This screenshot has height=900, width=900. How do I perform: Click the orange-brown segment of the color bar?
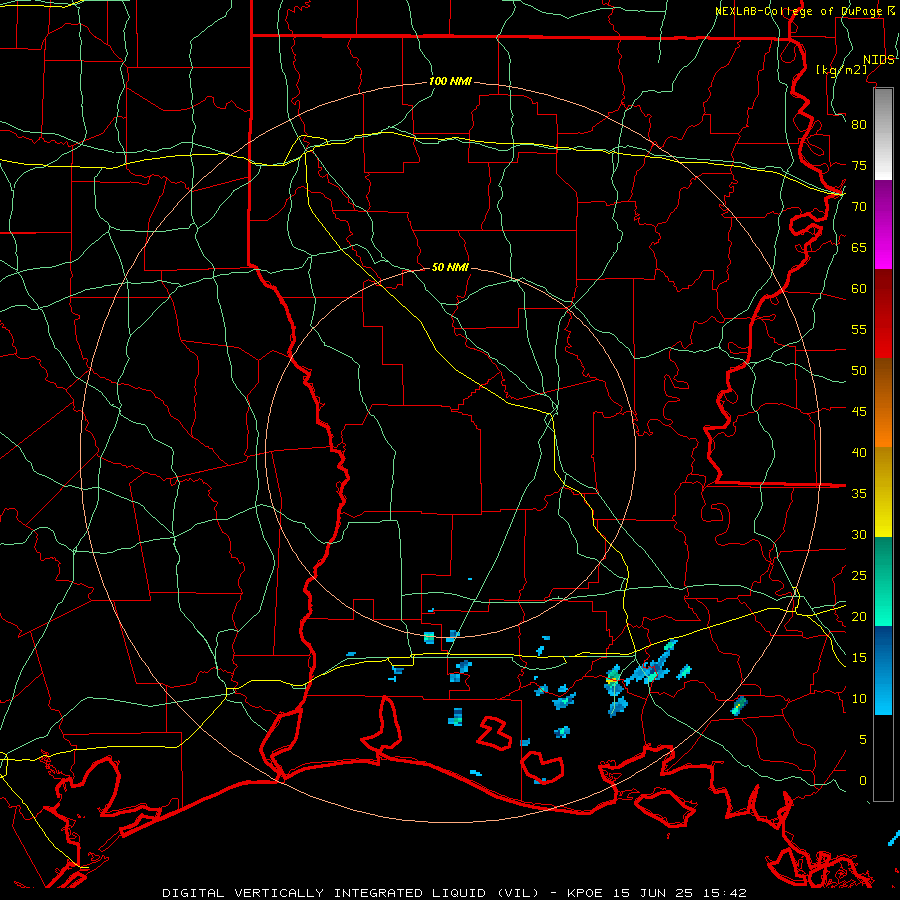coord(883,403)
